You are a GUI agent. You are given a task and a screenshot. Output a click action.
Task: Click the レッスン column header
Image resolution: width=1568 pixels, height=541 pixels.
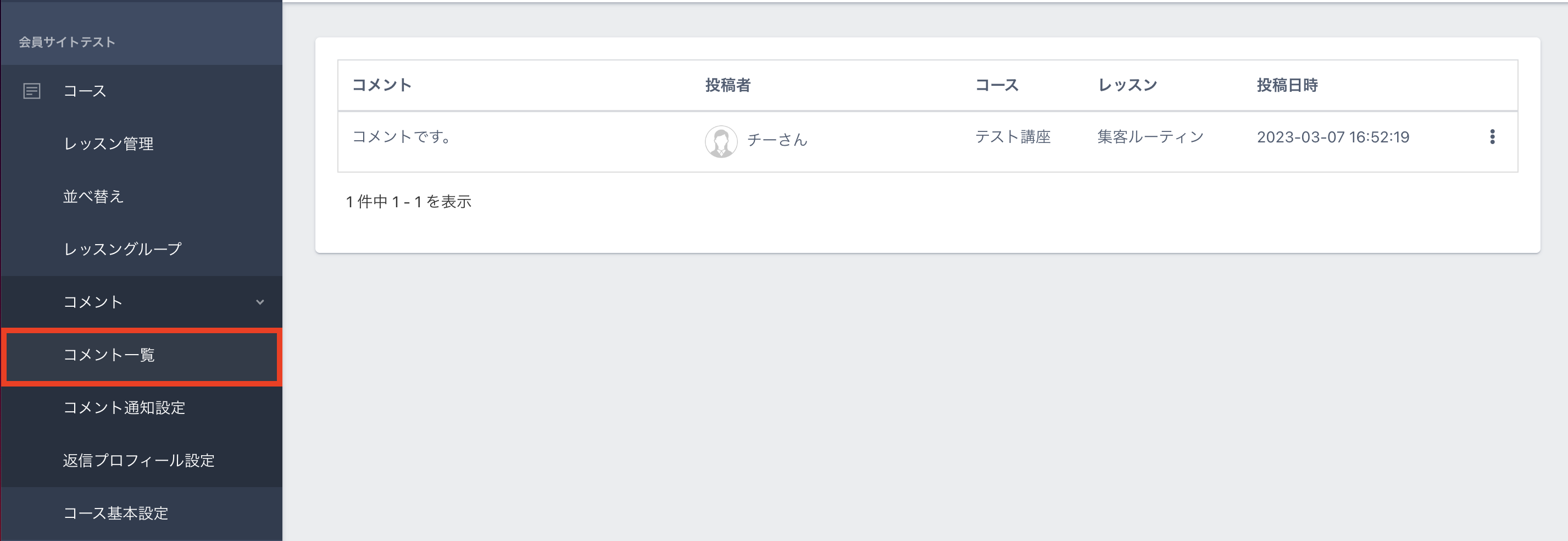pos(1127,85)
